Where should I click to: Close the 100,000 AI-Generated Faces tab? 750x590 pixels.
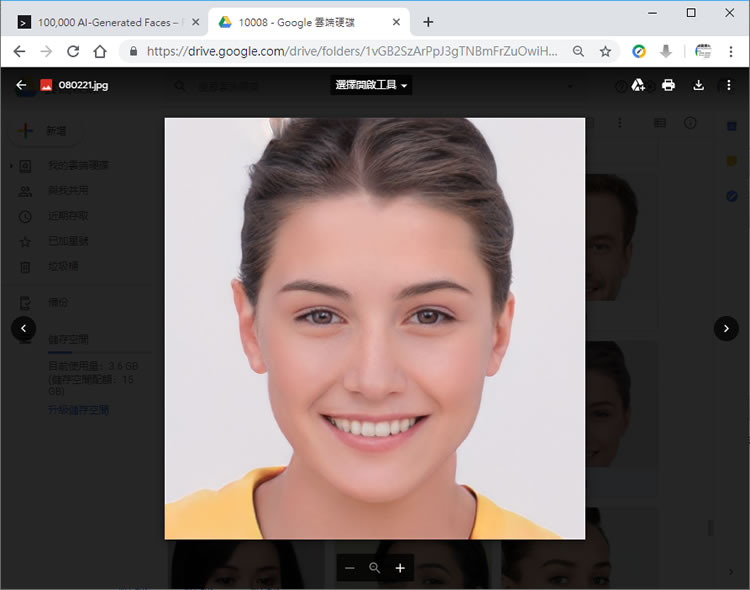[x=195, y=22]
